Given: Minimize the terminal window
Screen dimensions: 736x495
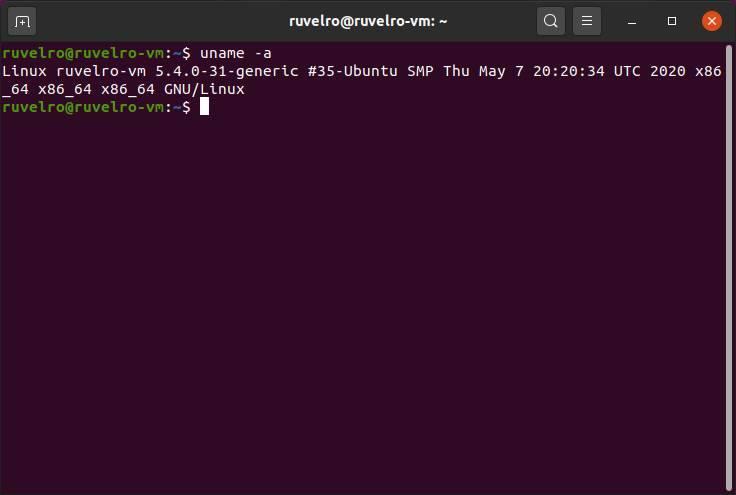Looking at the screenshot, I should [632, 22].
